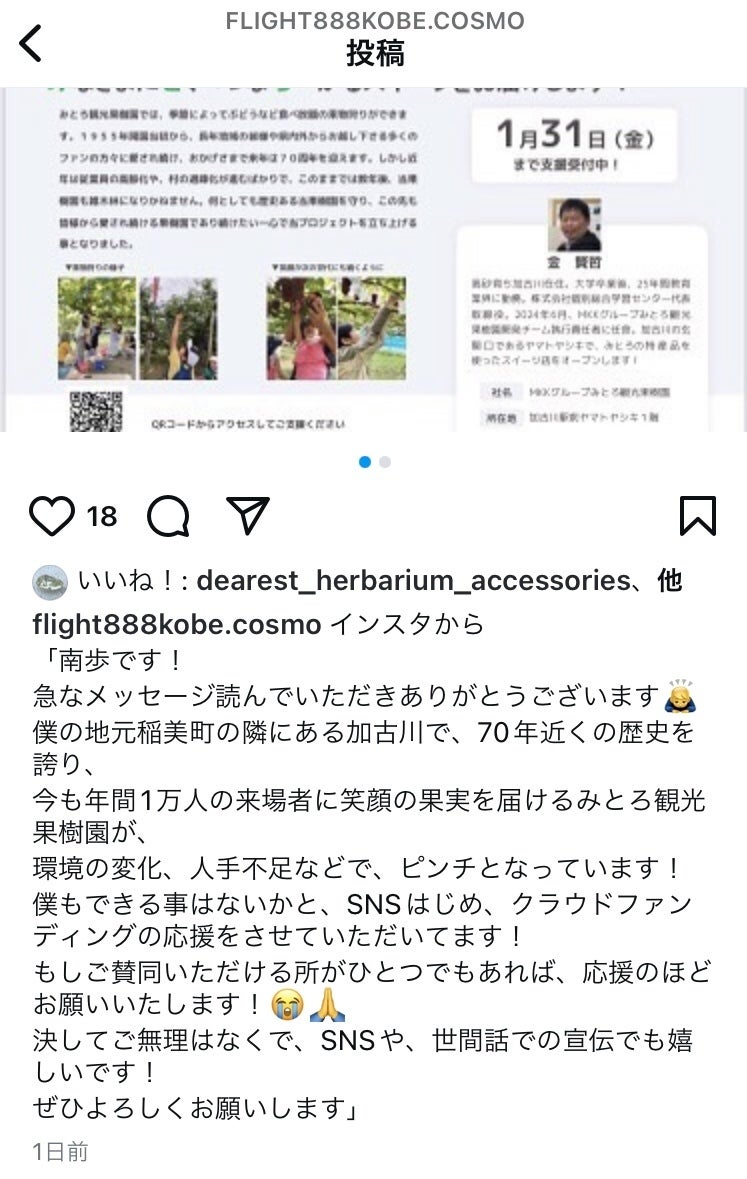This screenshot has height=1179, width=747.
Task: Tap the 1月31日 deadline box in image
Action: (575, 146)
